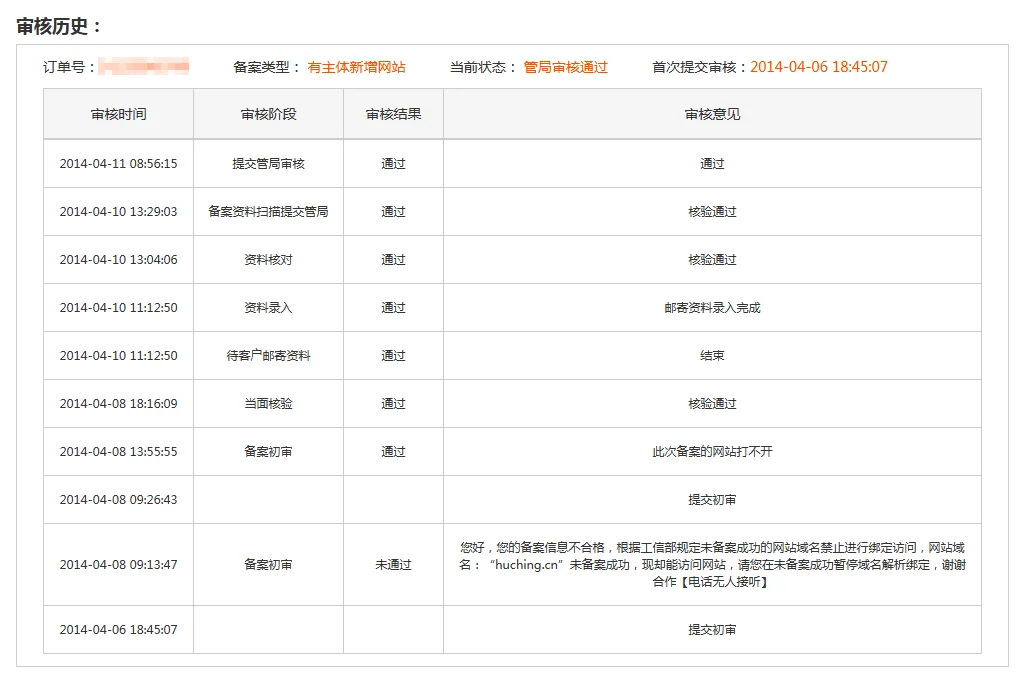Image resolution: width=1024 pixels, height=680 pixels.
Task: Click the rejection comment mentioning huching.cn
Action: pyautogui.click(x=712, y=564)
